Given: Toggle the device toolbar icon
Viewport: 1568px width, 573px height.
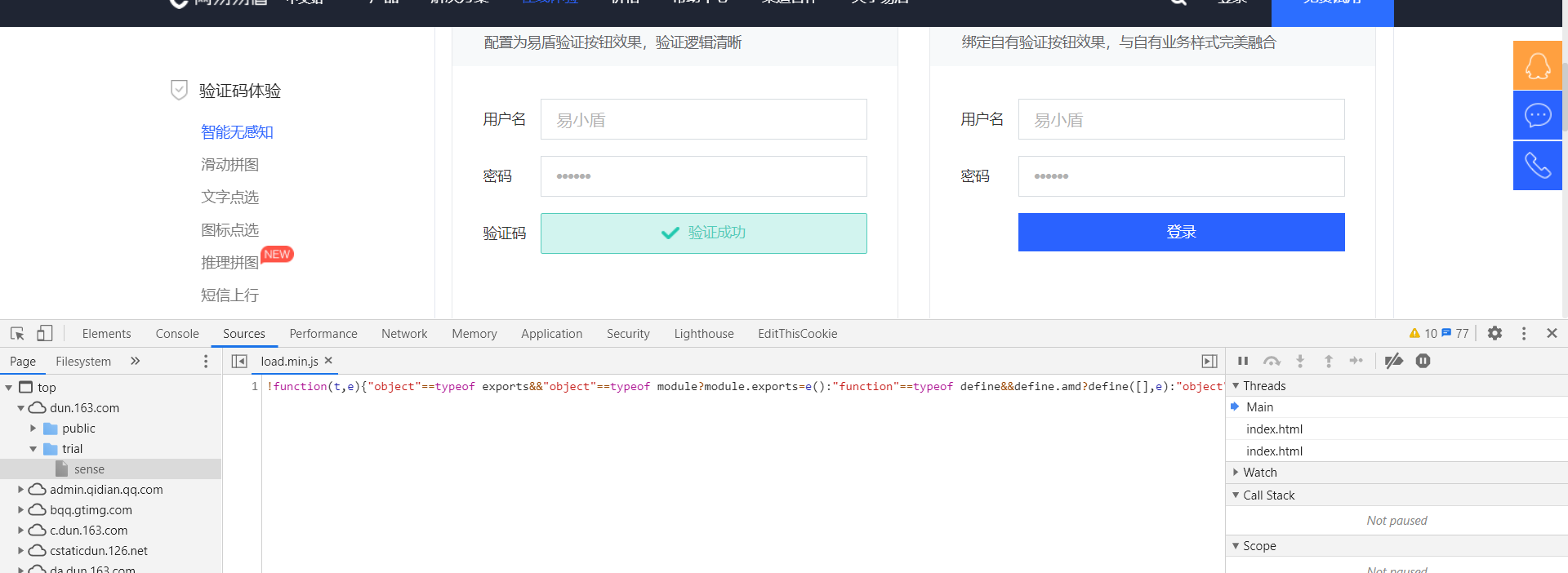Looking at the screenshot, I should click(x=45, y=333).
